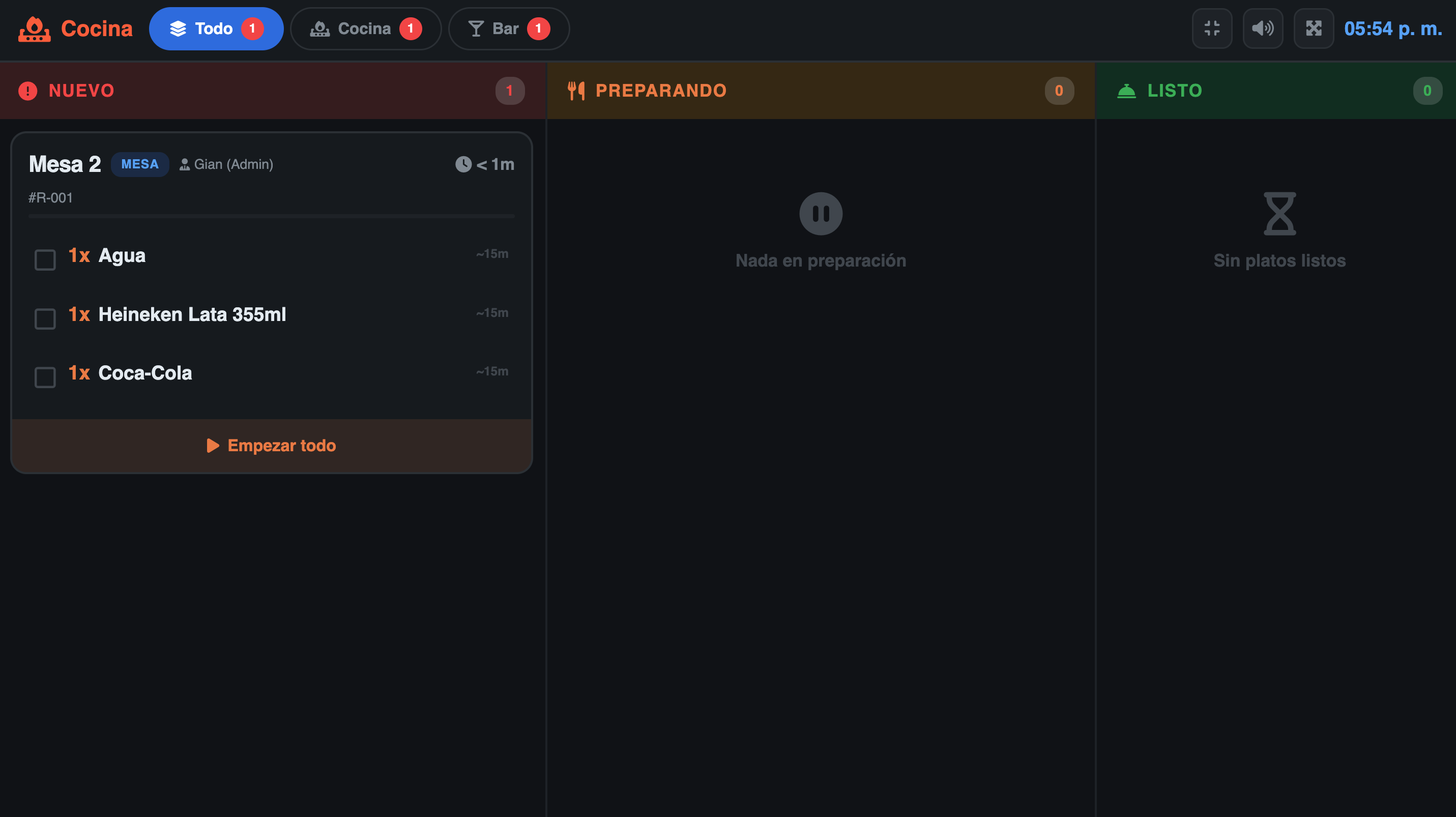1456x817 pixels.
Task: Check the Agua item checkbox
Action: [x=45, y=260]
